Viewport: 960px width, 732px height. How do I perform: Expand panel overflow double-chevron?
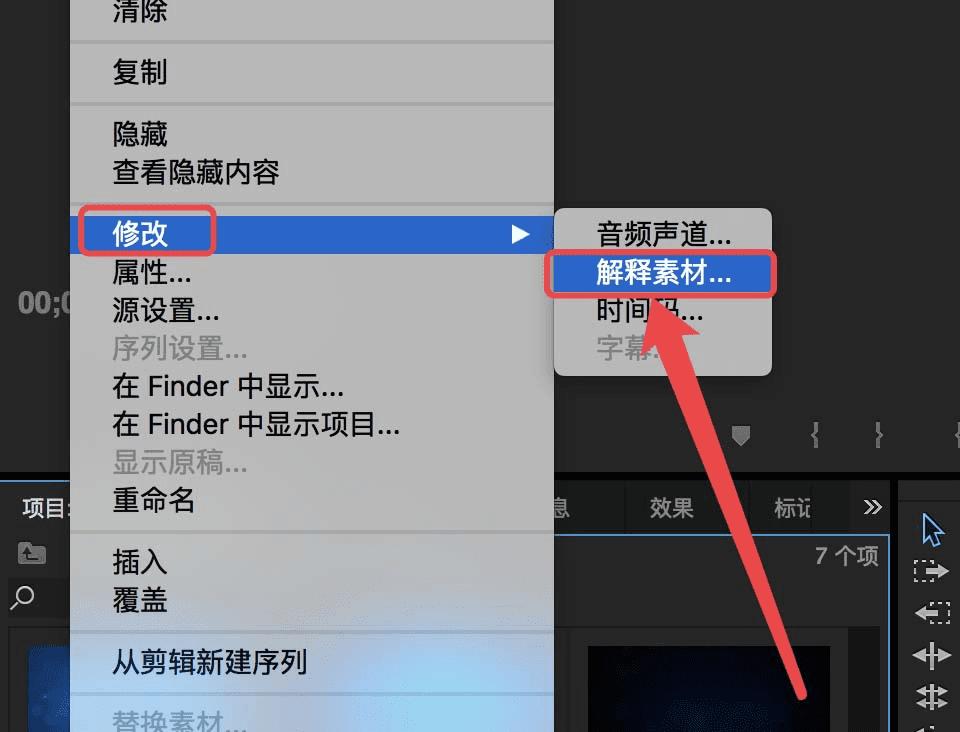(x=872, y=507)
